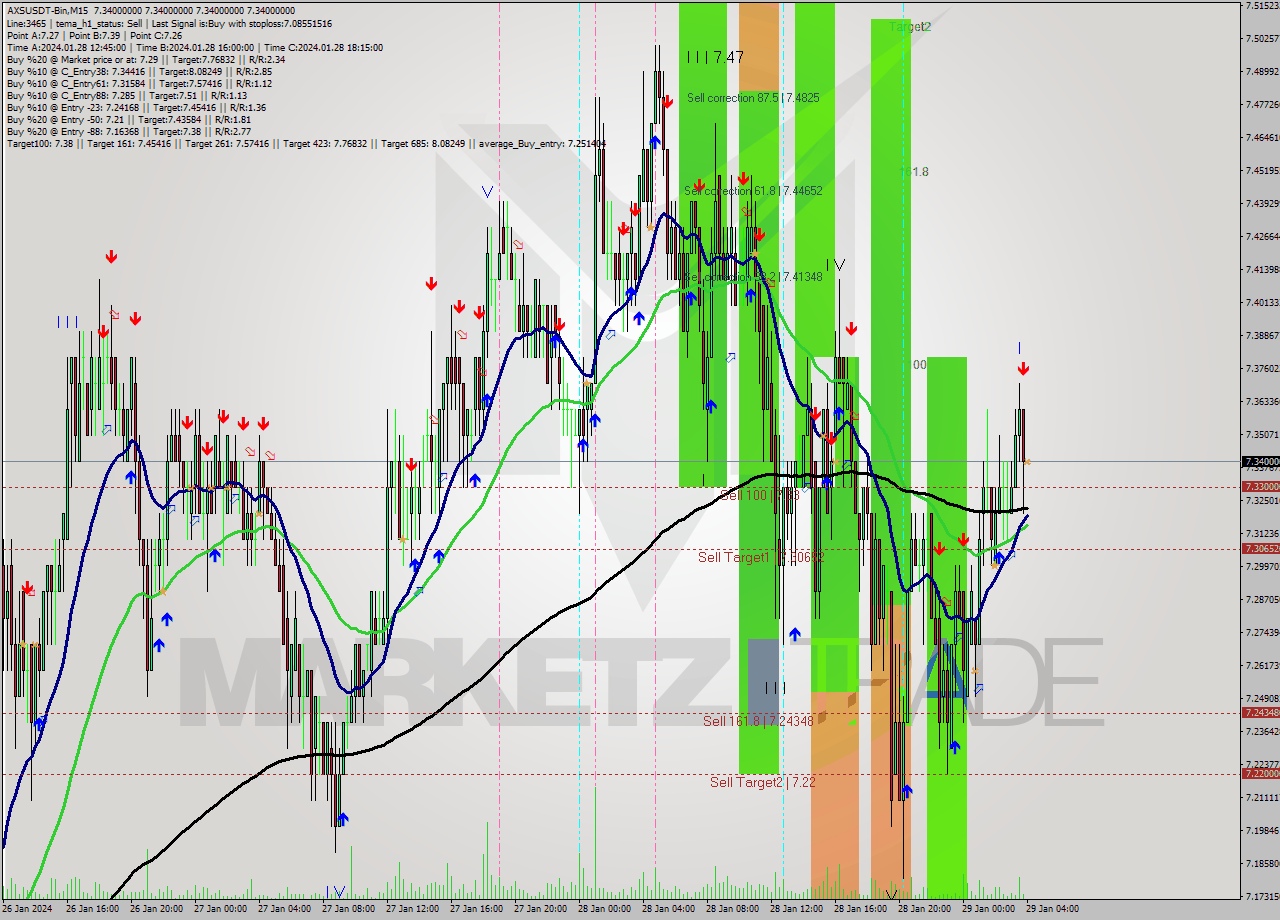Click the '161.8' label on green zone
1280x920 pixels.
914,172
